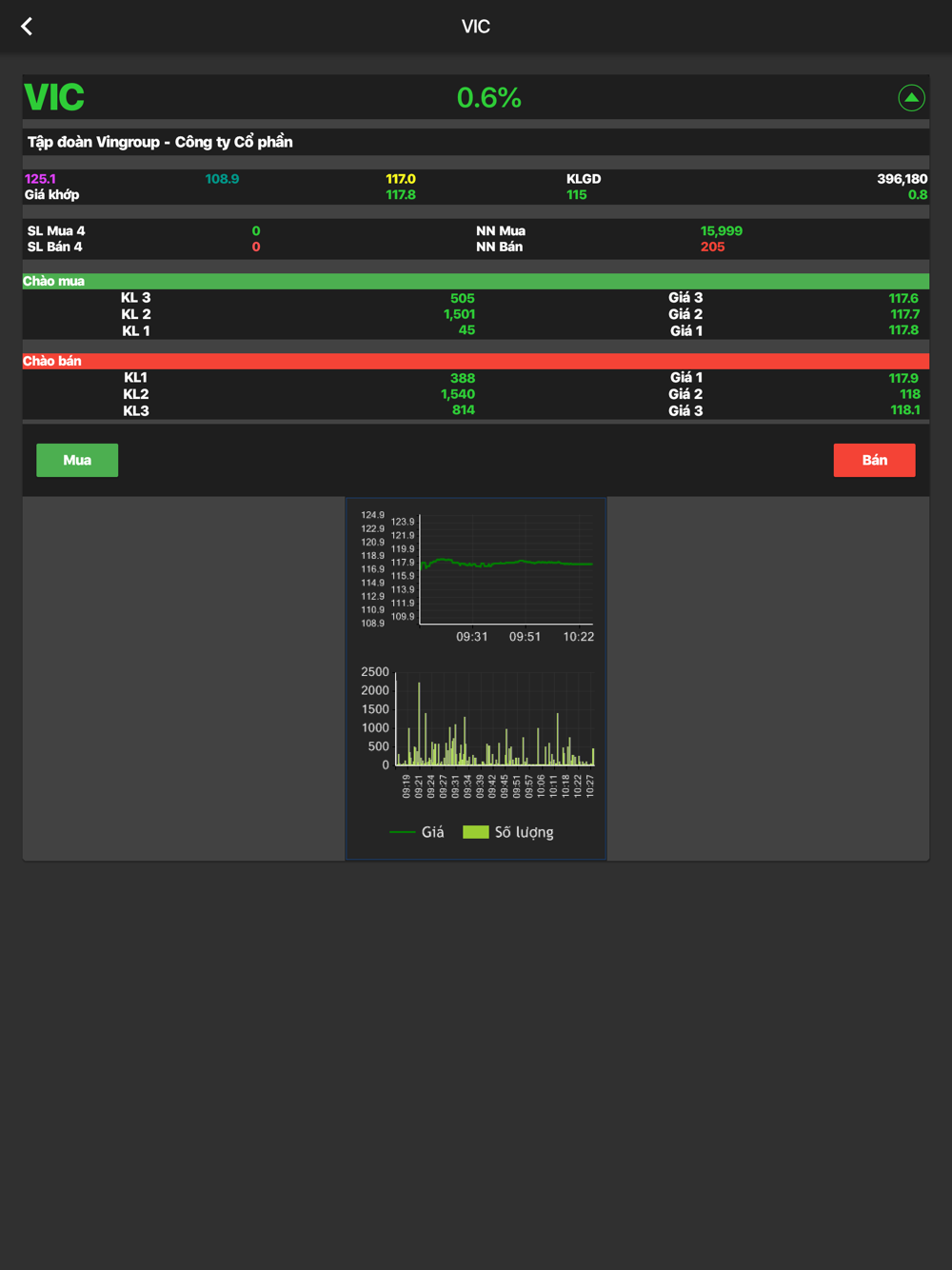The image size is (952, 1270).
Task: Pick bid price 117.8 at Giá 1
Action: (902, 330)
